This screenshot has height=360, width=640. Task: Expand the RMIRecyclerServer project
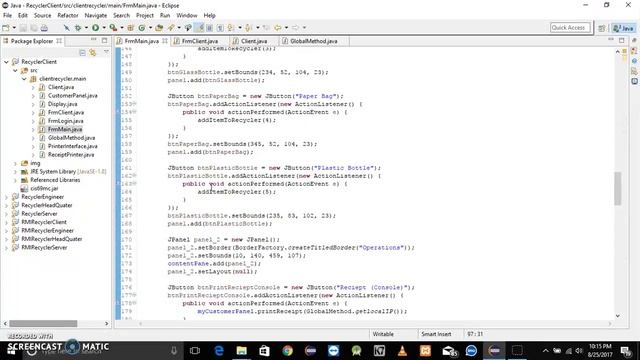(x=6, y=248)
